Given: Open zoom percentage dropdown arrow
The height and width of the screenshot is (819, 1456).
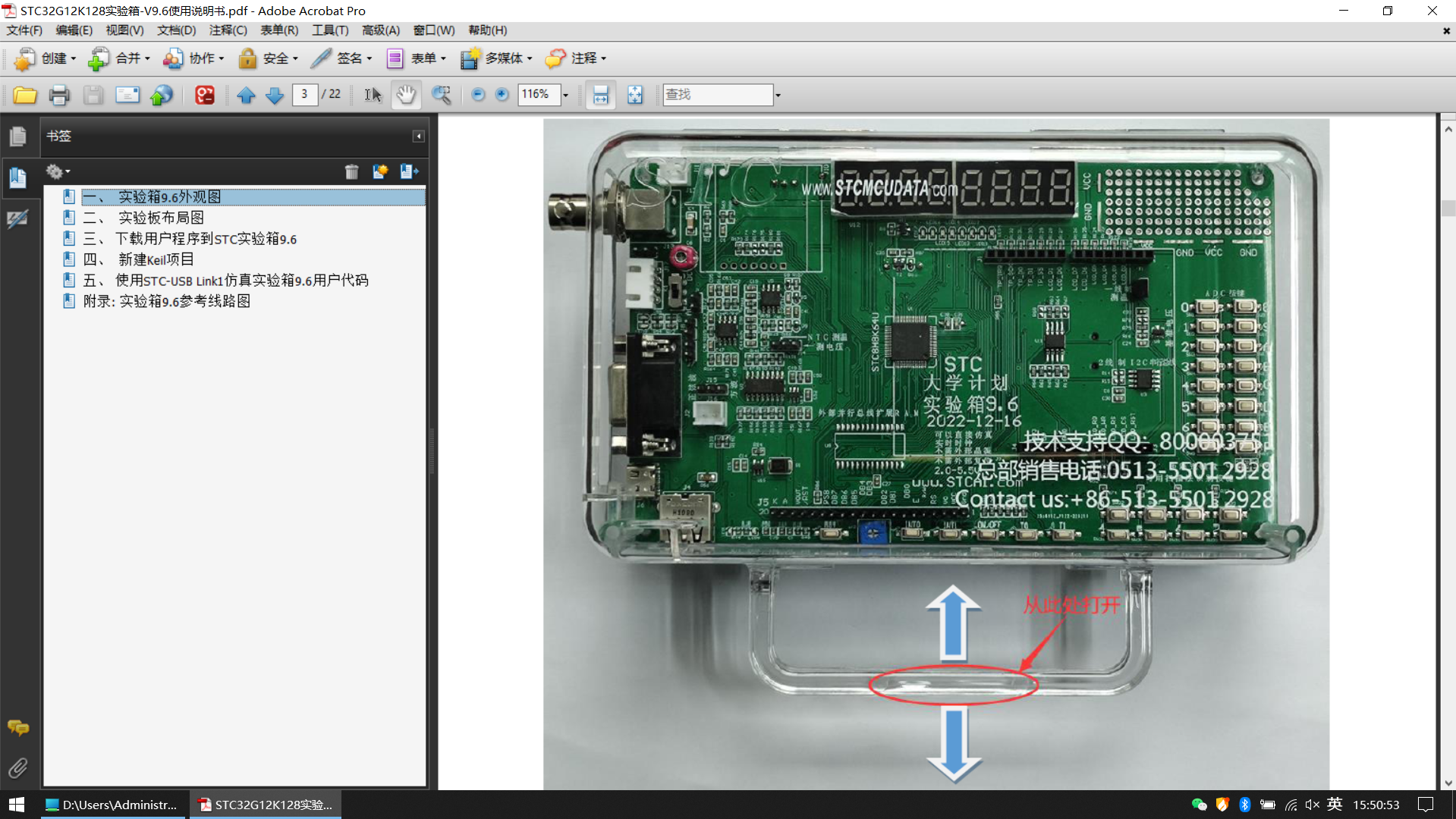Looking at the screenshot, I should [x=566, y=96].
